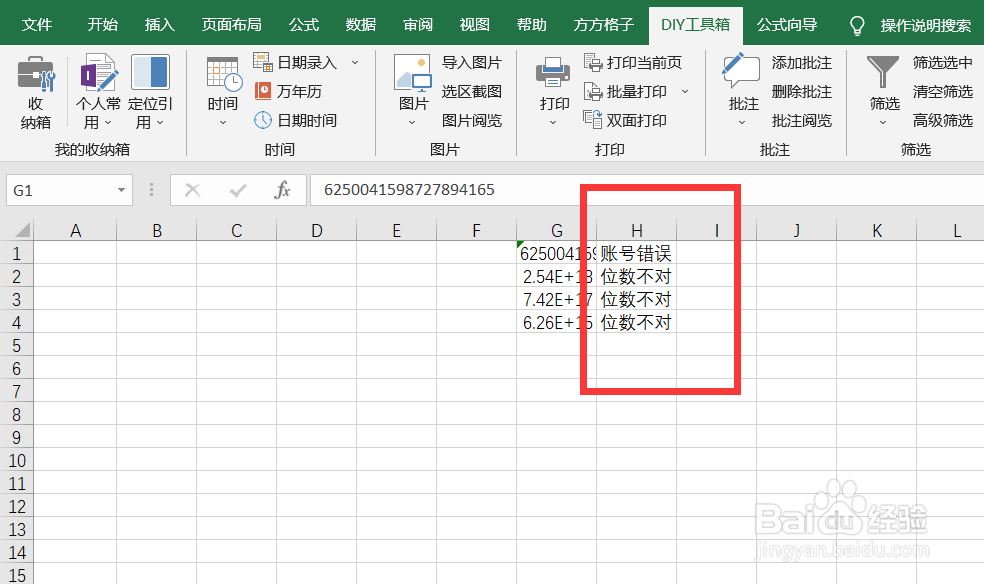Screen dimensions: 984x584
Task: Open the 审阅 menu tab
Action: 417,22
